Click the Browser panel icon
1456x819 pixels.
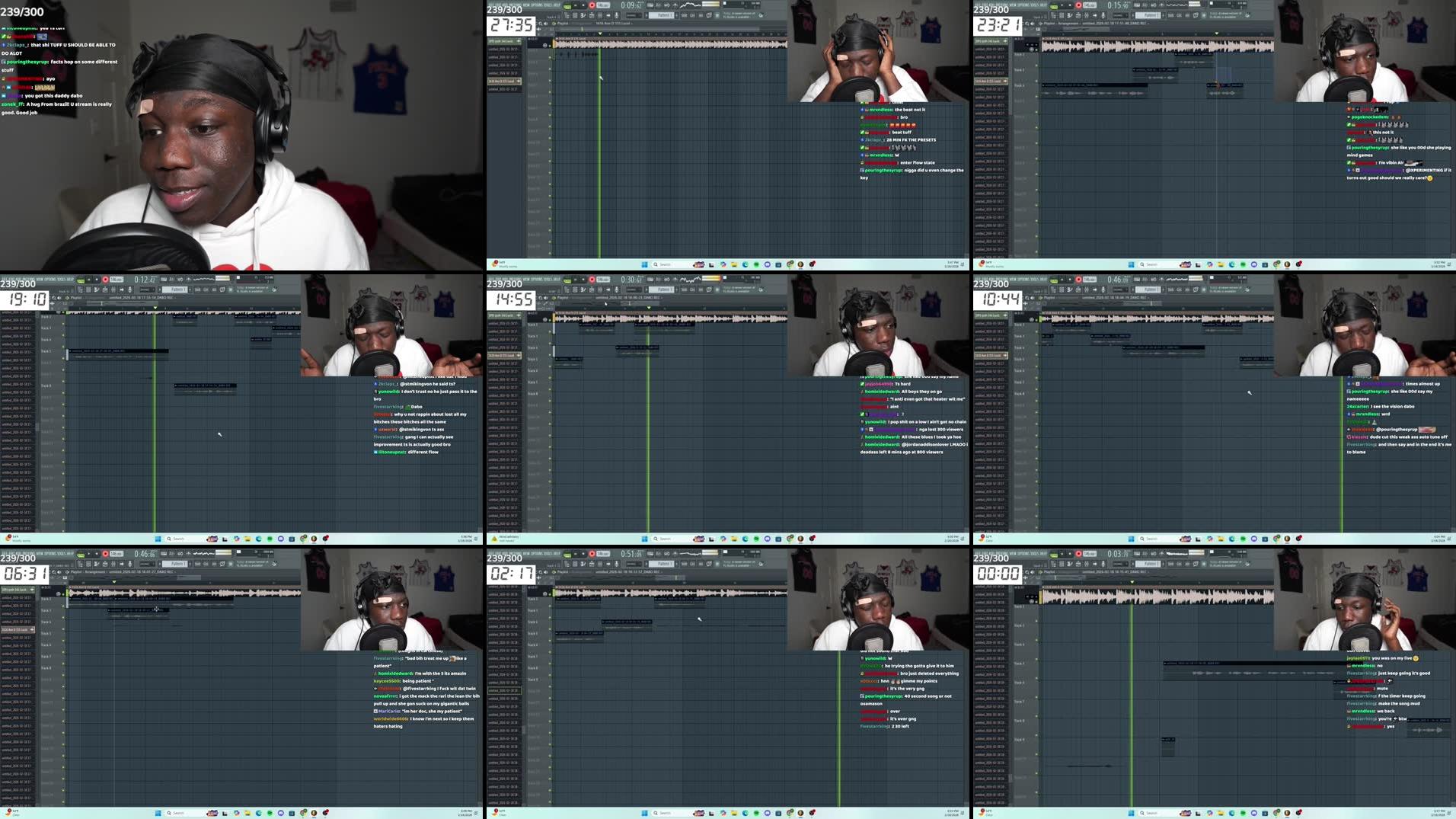click(599, 15)
